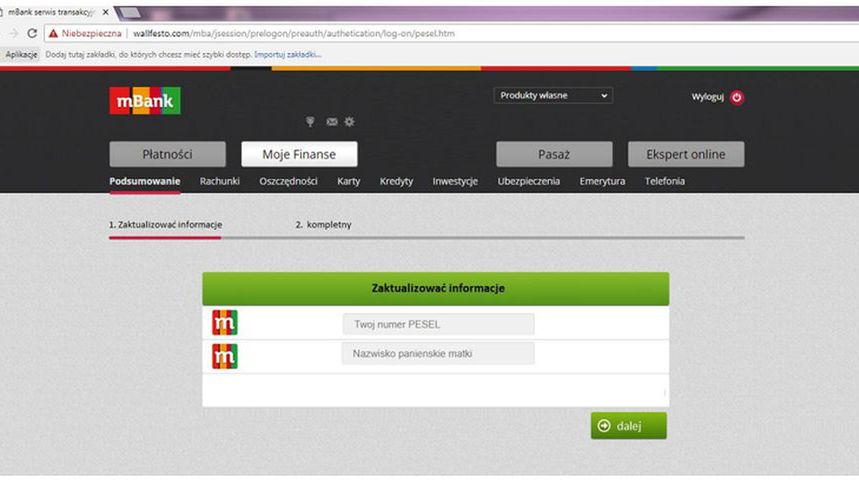Click the m icon beside the maiden name field
This screenshot has width=859, height=484.
click(225, 356)
